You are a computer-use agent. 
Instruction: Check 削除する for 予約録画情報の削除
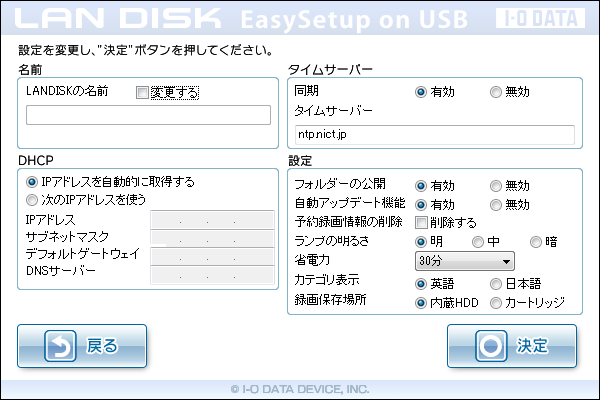[421, 223]
